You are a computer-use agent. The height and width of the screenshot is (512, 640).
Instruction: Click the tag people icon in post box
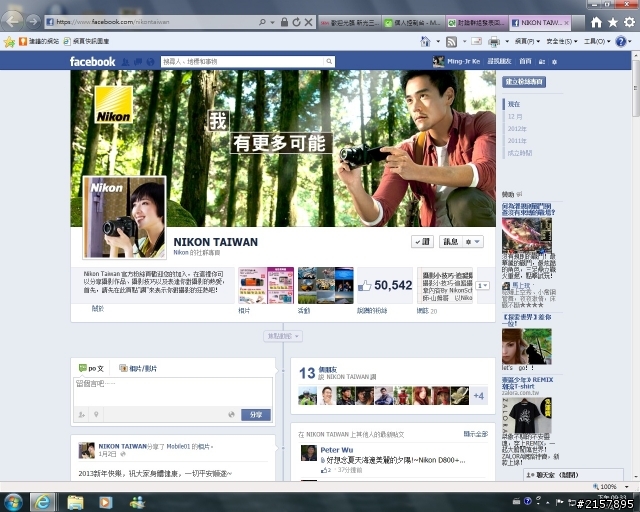(x=82, y=414)
